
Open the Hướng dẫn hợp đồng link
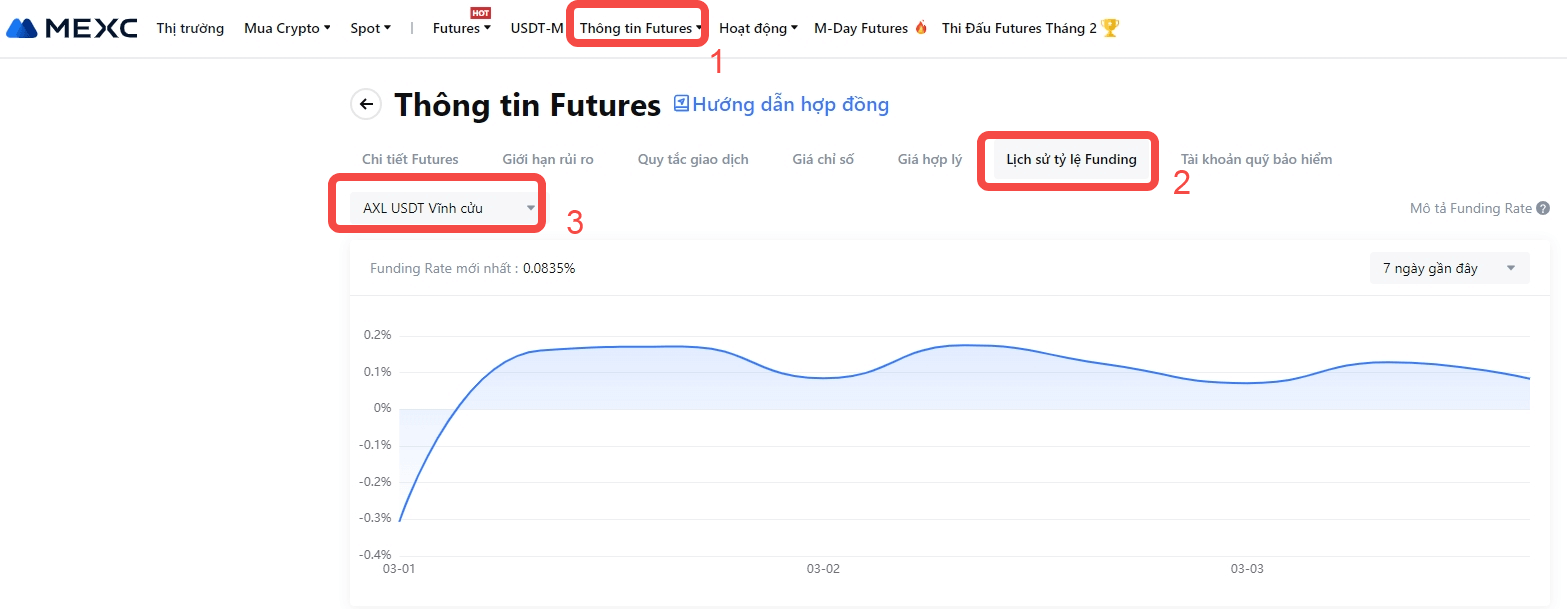(x=790, y=104)
